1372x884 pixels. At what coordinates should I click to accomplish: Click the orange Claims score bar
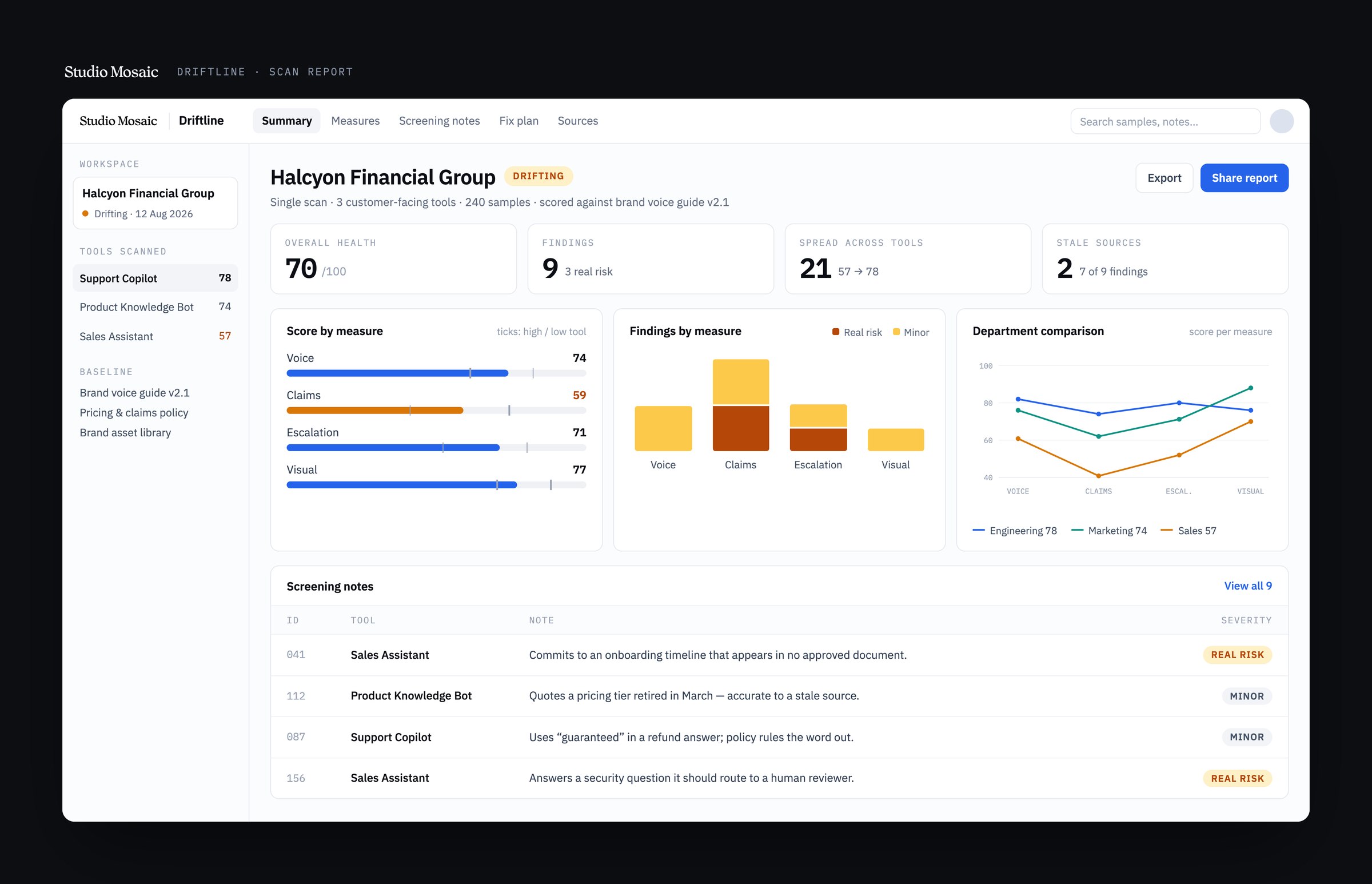point(374,411)
